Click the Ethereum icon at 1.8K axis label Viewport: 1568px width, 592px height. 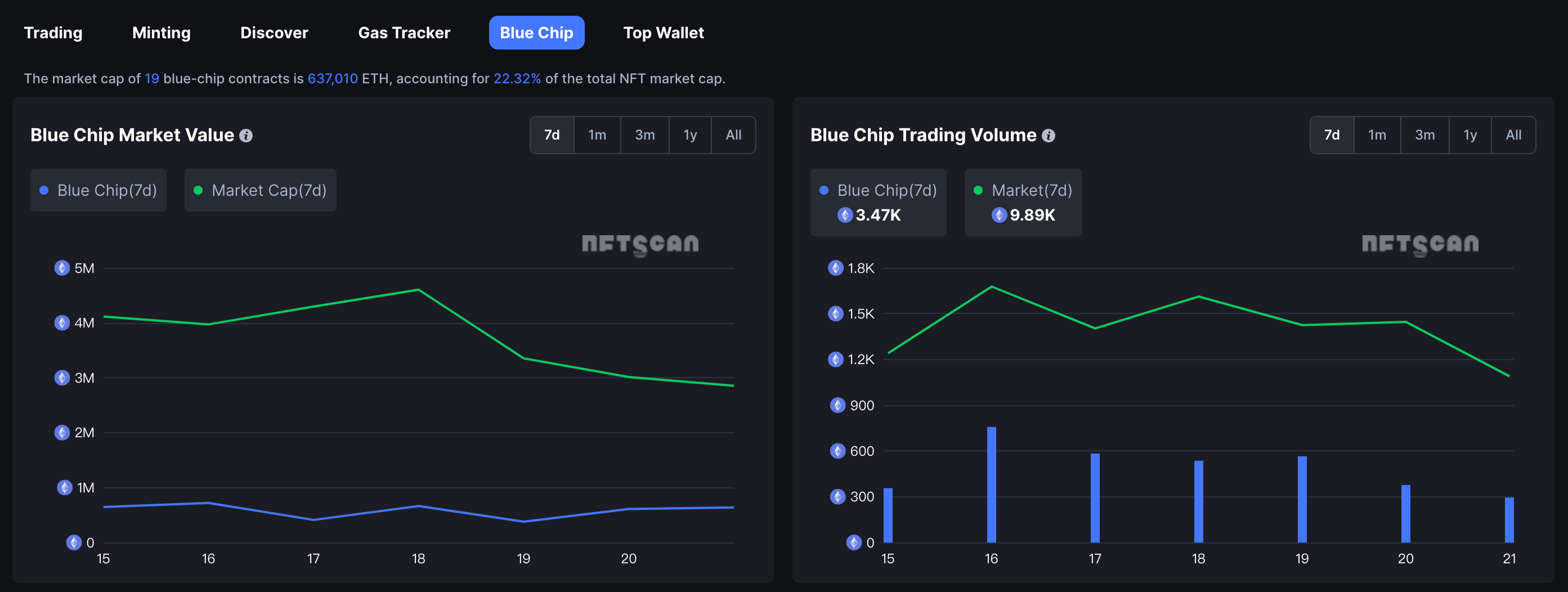[x=836, y=268]
